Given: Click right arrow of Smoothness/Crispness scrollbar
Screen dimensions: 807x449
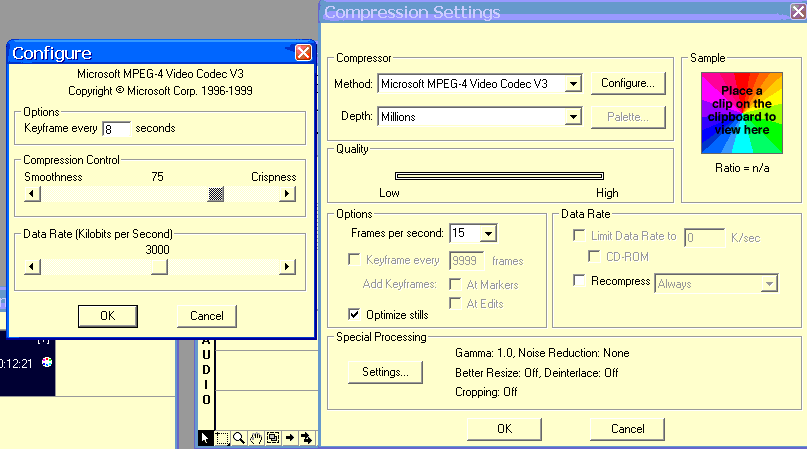Looking at the screenshot, I should pyautogui.click(x=287, y=194).
